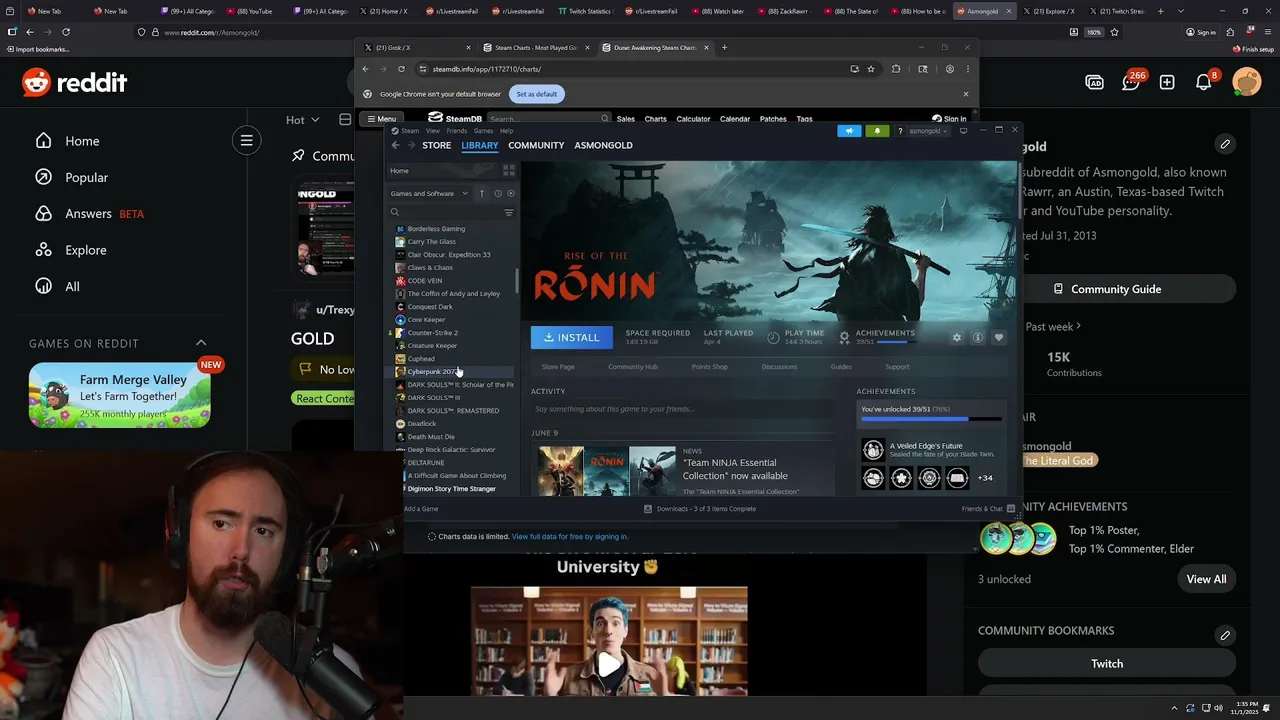The width and height of the screenshot is (1280, 720).
Task: Click the Reddit logo
Action: [x=74, y=82]
